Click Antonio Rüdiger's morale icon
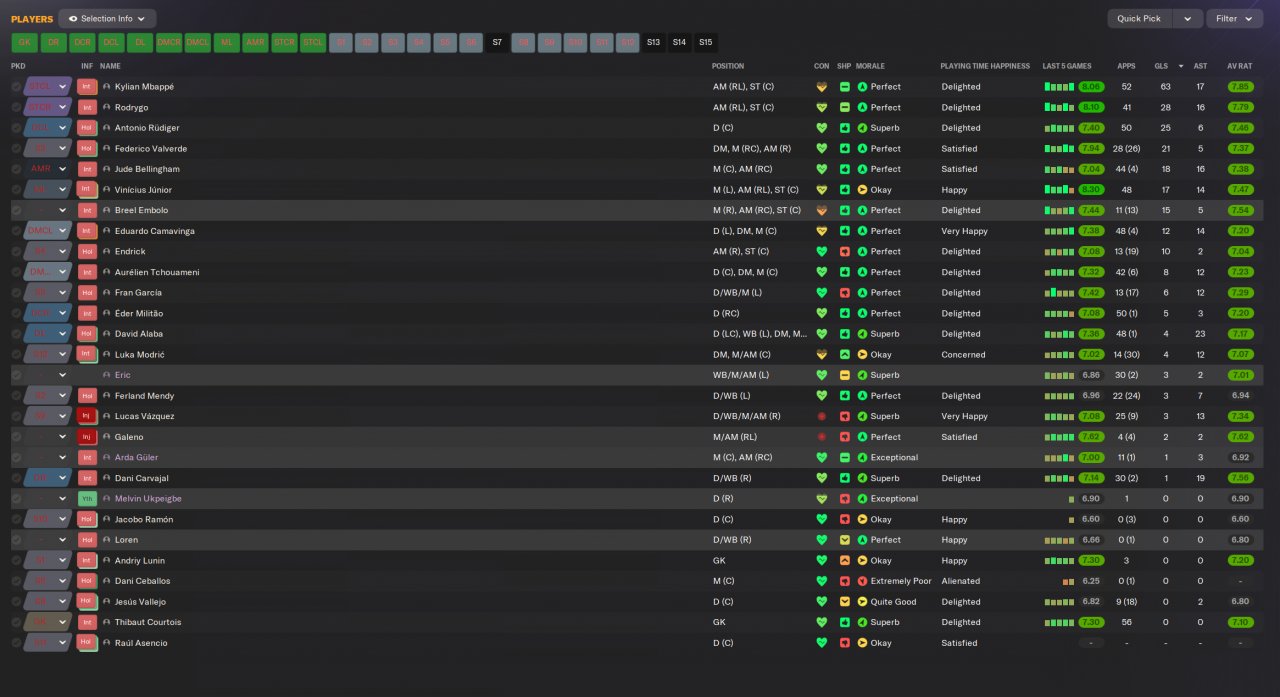This screenshot has width=1280, height=697. click(x=862, y=128)
